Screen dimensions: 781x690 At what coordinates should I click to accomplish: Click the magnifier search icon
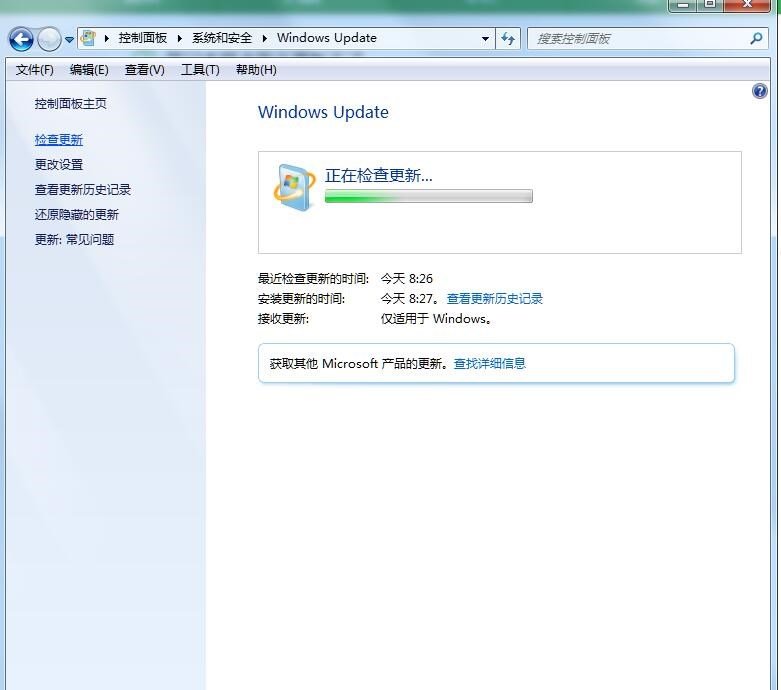tap(756, 38)
